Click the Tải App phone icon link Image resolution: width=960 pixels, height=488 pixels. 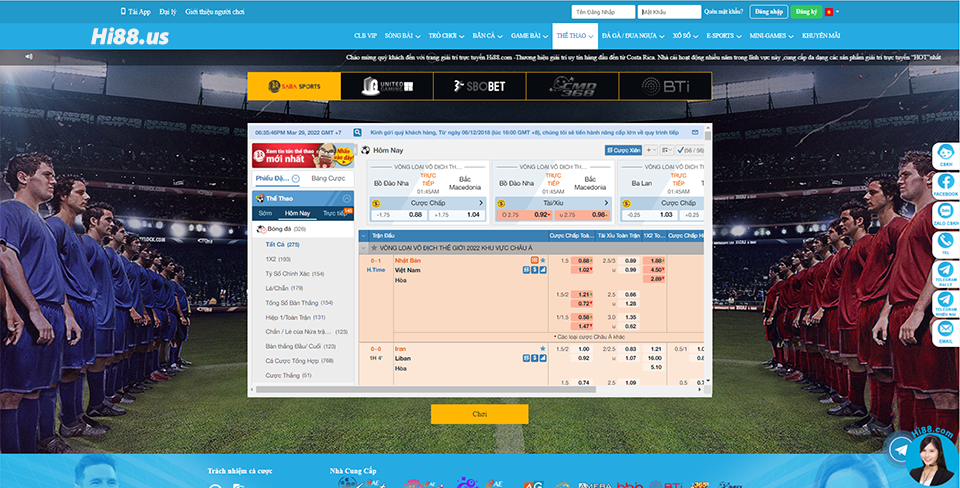[135, 12]
